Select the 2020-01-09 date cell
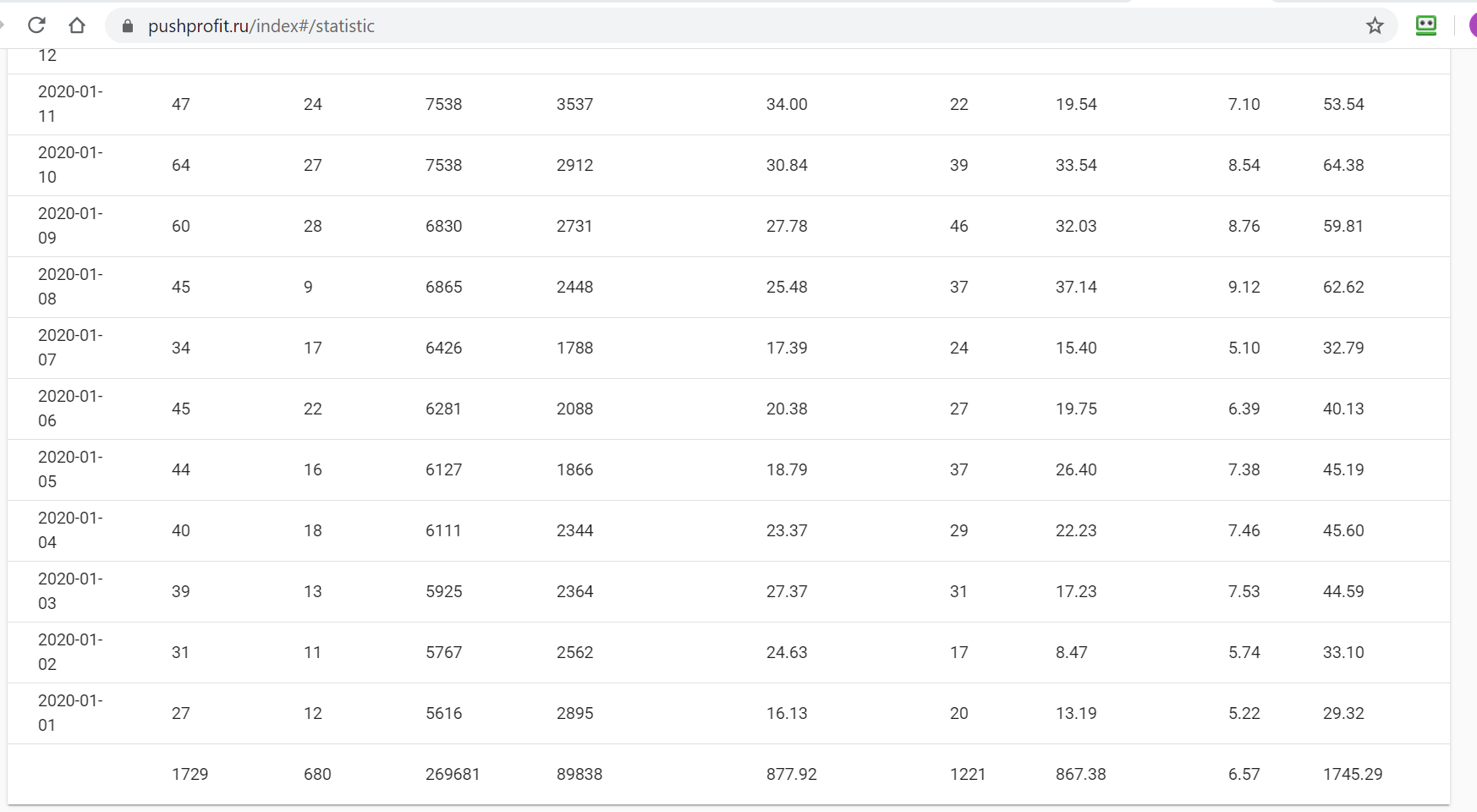The width and height of the screenshot is (1477, 812). (x=70, y=226)
